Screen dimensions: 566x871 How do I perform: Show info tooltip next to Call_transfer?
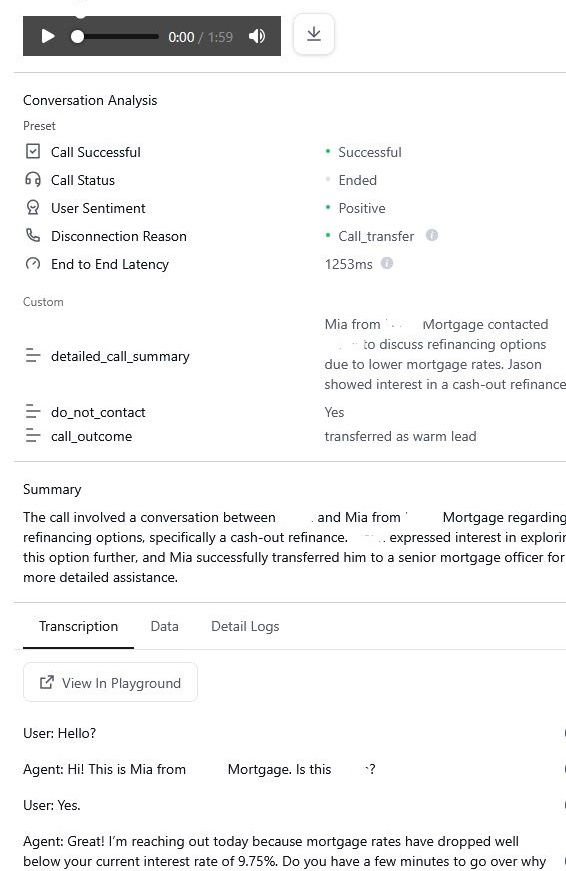coord(432,235)
